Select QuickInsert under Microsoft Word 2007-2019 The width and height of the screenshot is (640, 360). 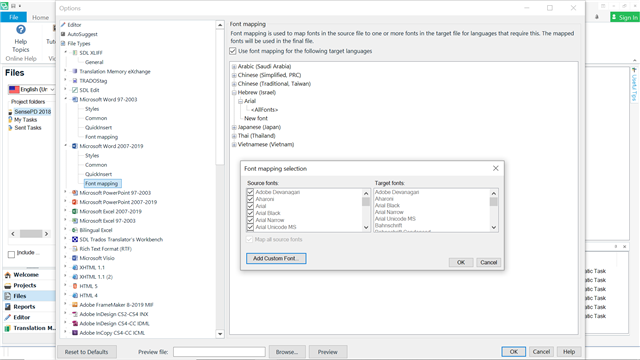(98, 174)
